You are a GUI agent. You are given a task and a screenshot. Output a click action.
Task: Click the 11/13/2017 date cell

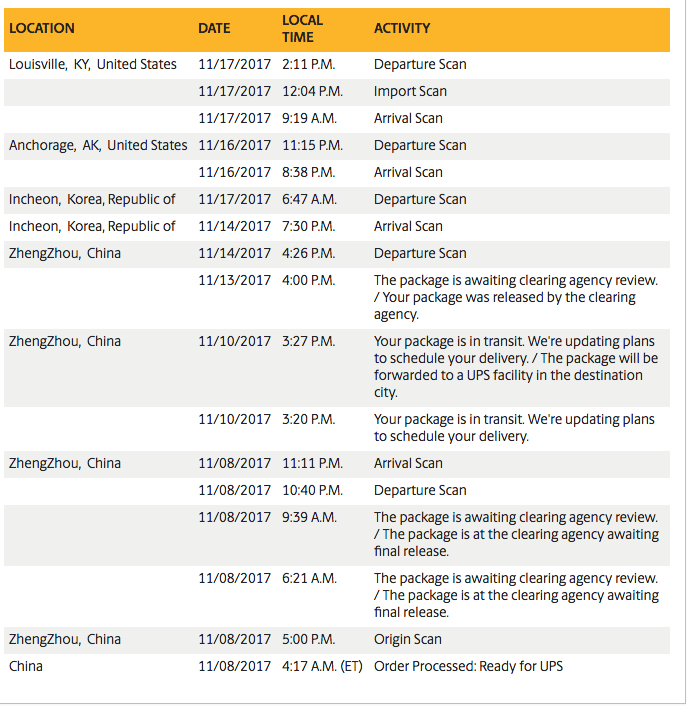click(x=234, y=280)
